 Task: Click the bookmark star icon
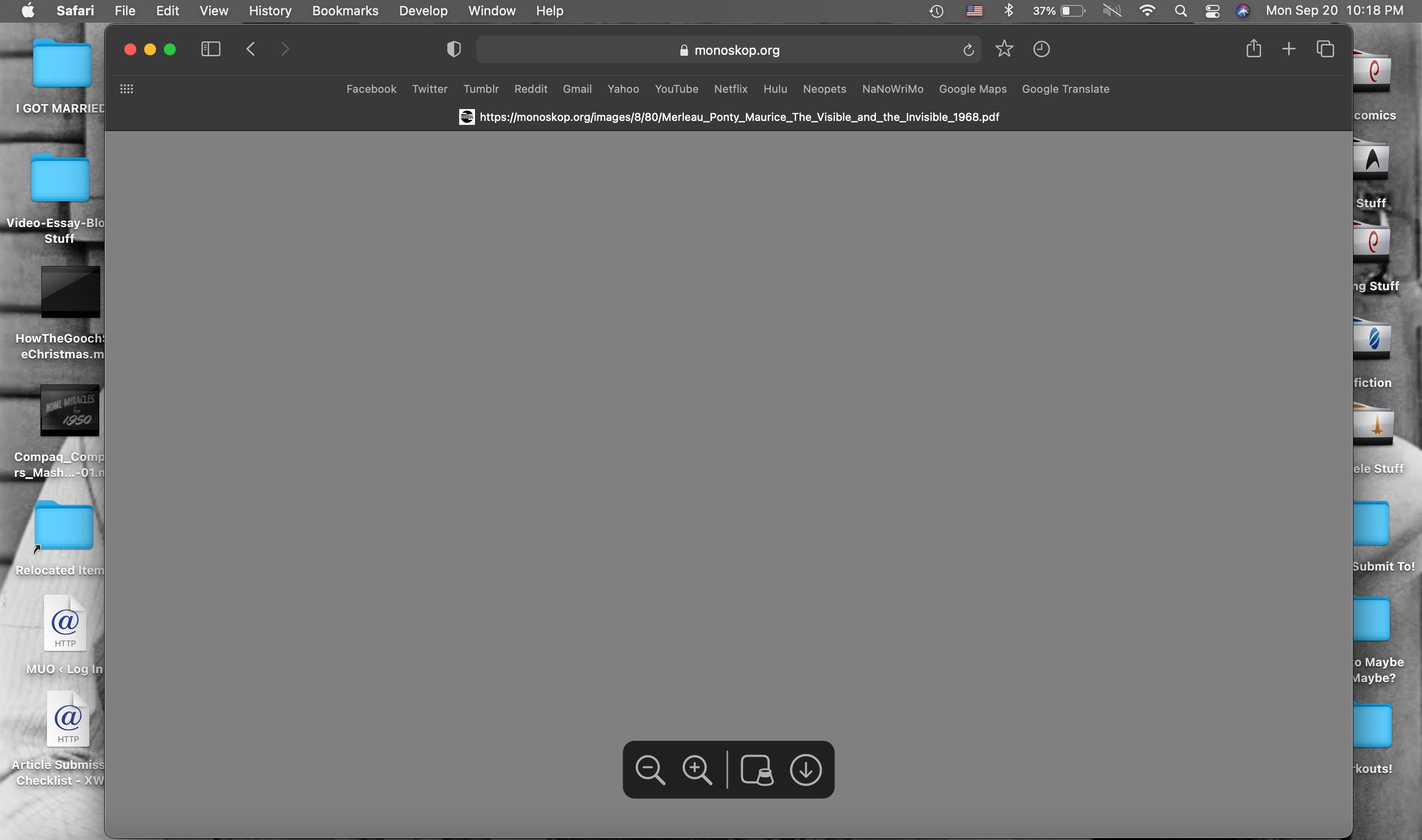point(1004,49)
